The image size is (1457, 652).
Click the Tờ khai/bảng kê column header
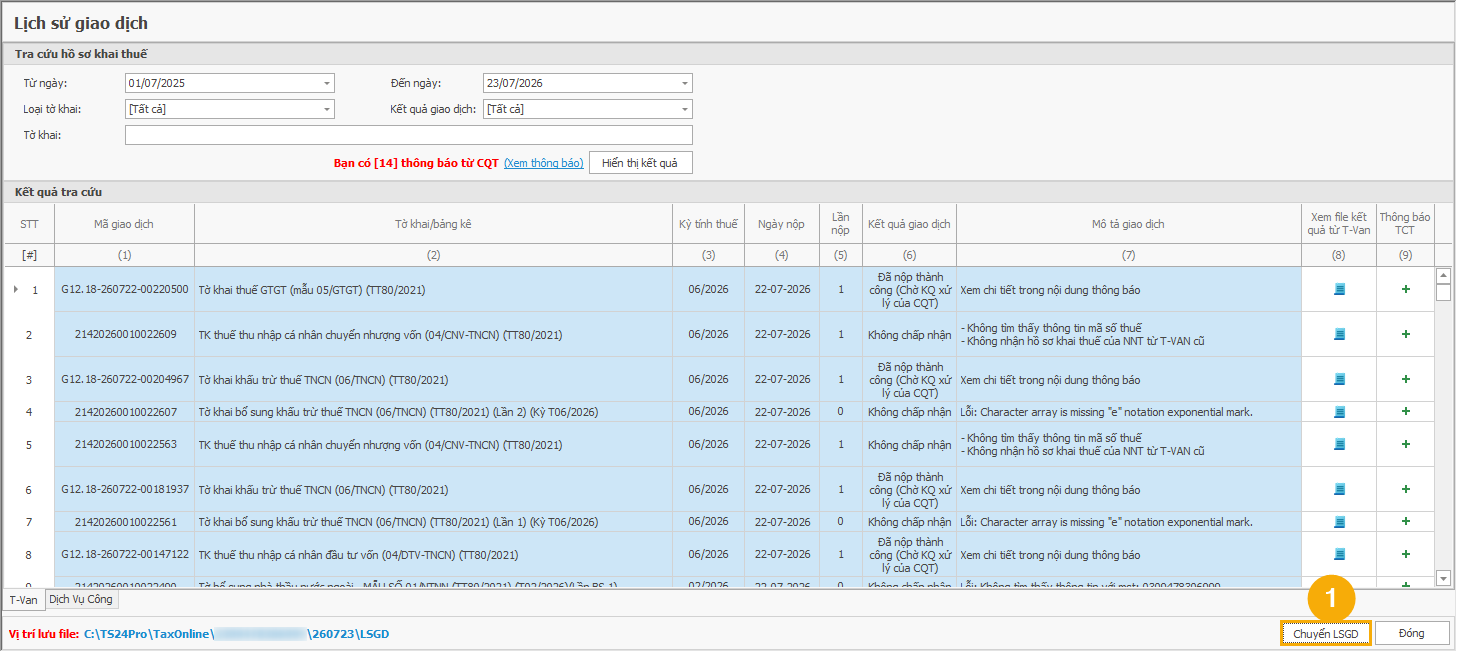pyautogui.click(x=433, y=224)
